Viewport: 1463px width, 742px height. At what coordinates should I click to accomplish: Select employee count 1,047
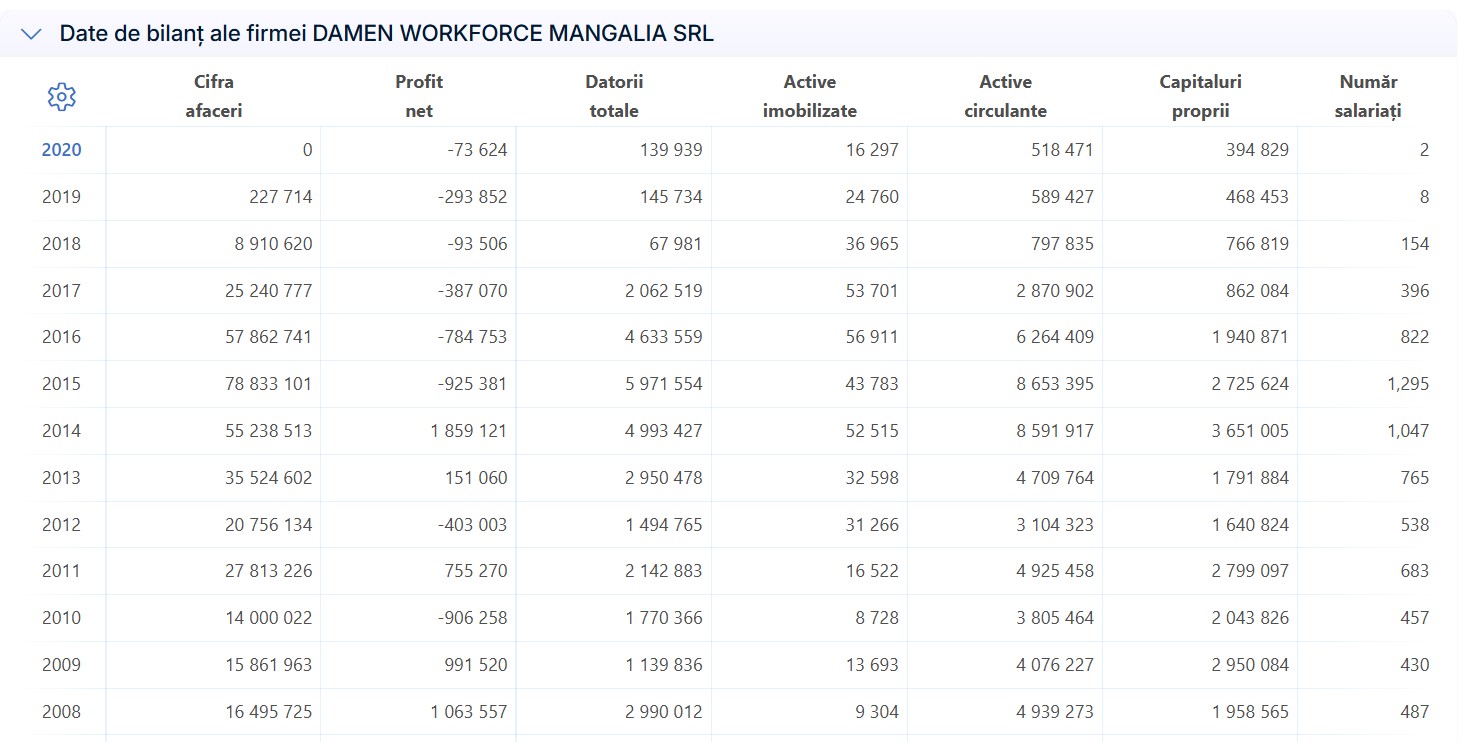[x=1408, y=431]
